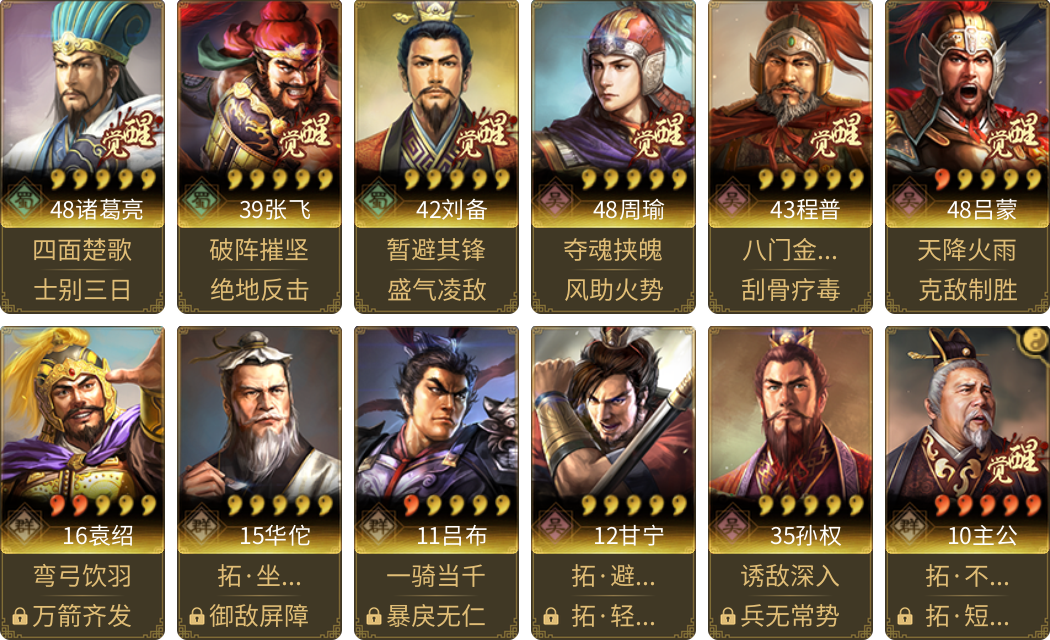Viewport: 1050px width, 640px height.
Task: Select the 一骑当千 skill of 吕布
Action: tap(436, 576)
